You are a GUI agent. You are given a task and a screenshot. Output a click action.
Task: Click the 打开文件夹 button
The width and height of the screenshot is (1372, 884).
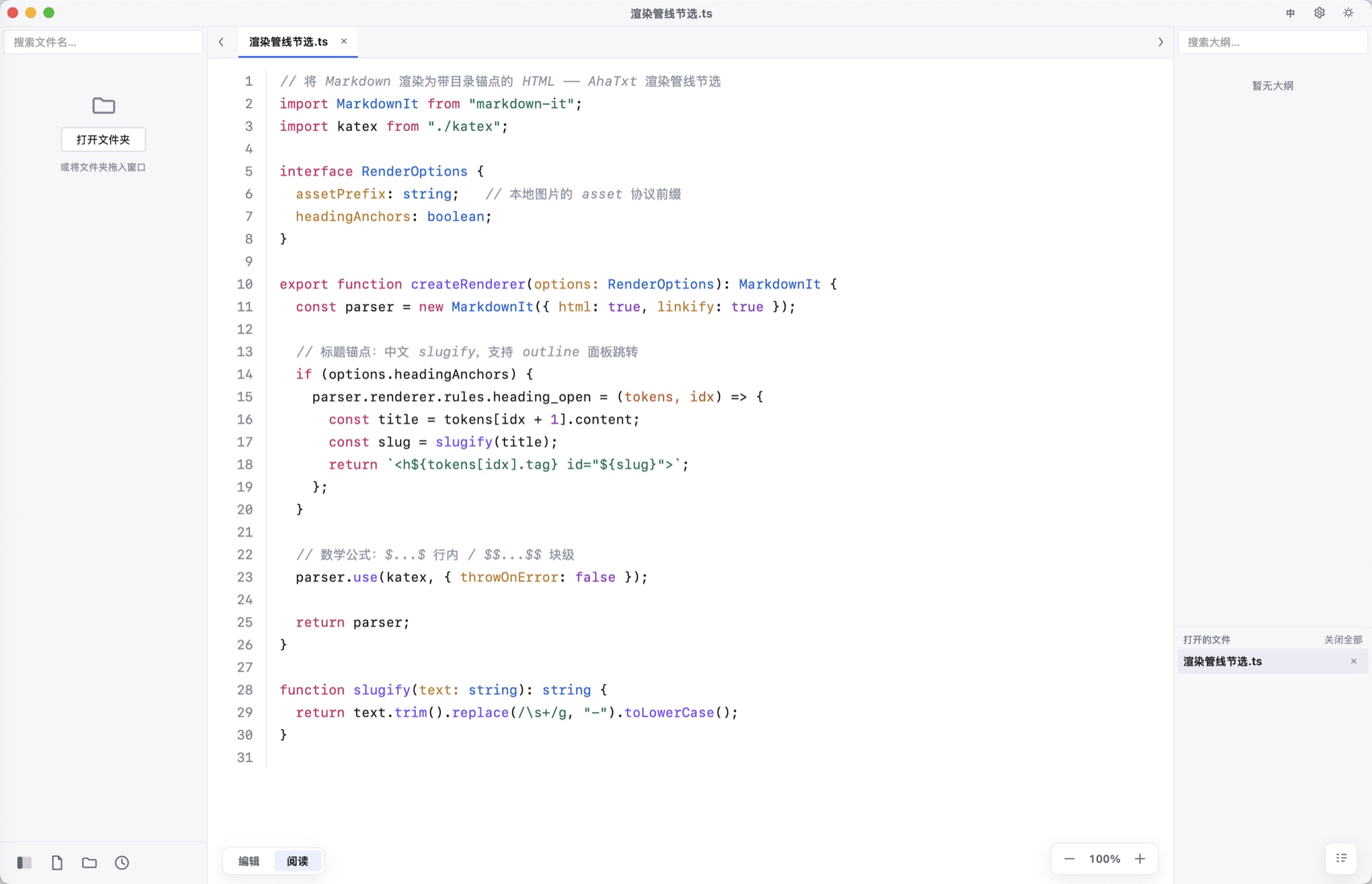[104, 140]
